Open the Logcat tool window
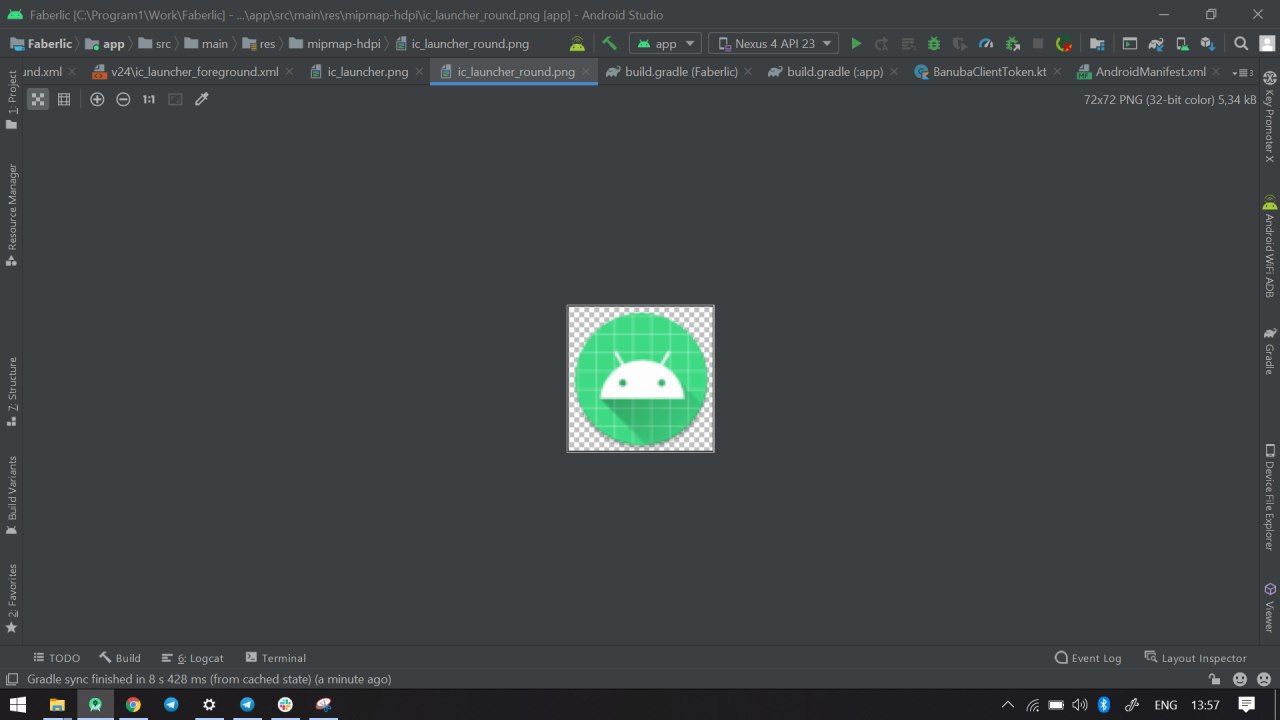The width and height of the screenshot is (1280, 720). [192, 658]
